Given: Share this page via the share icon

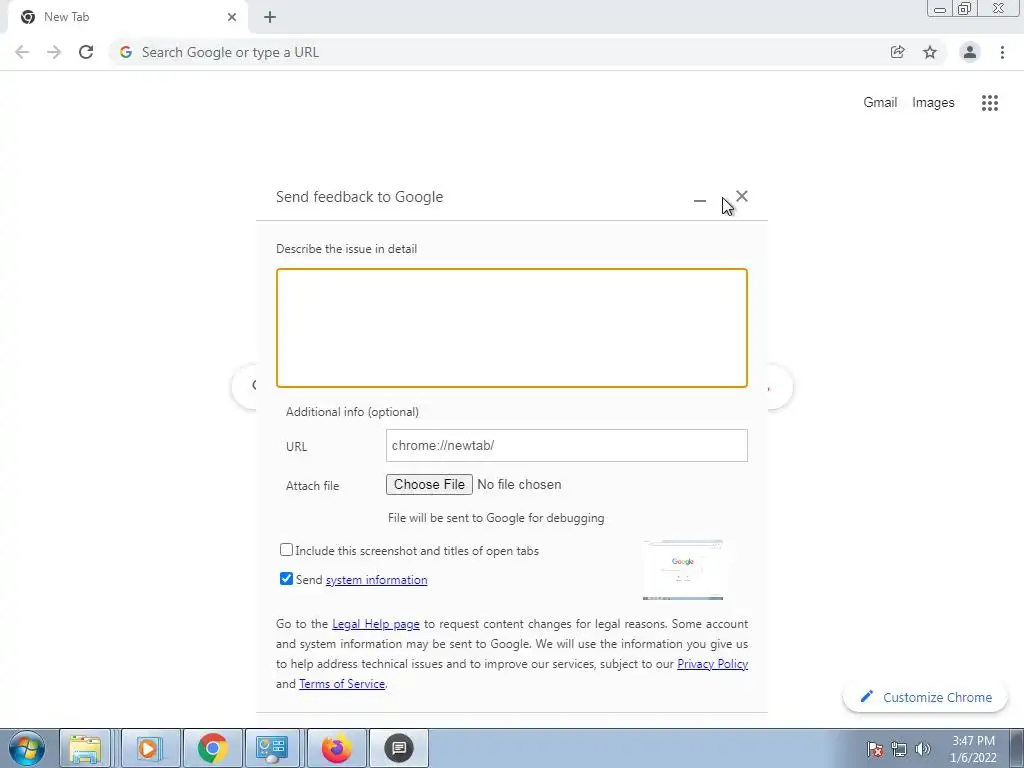Looking at the screenshot, I should (897, 52).
